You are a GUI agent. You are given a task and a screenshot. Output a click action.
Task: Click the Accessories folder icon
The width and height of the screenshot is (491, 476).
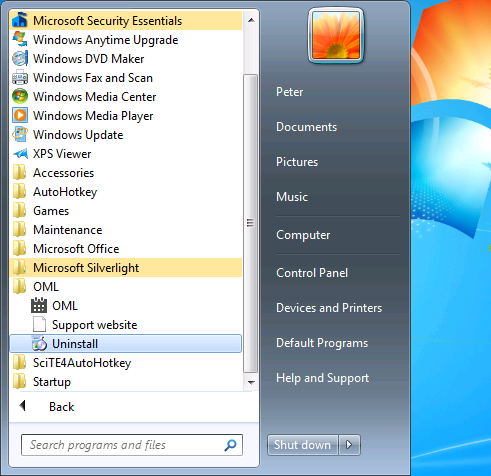pyautogui.click(x=20, y=173)
